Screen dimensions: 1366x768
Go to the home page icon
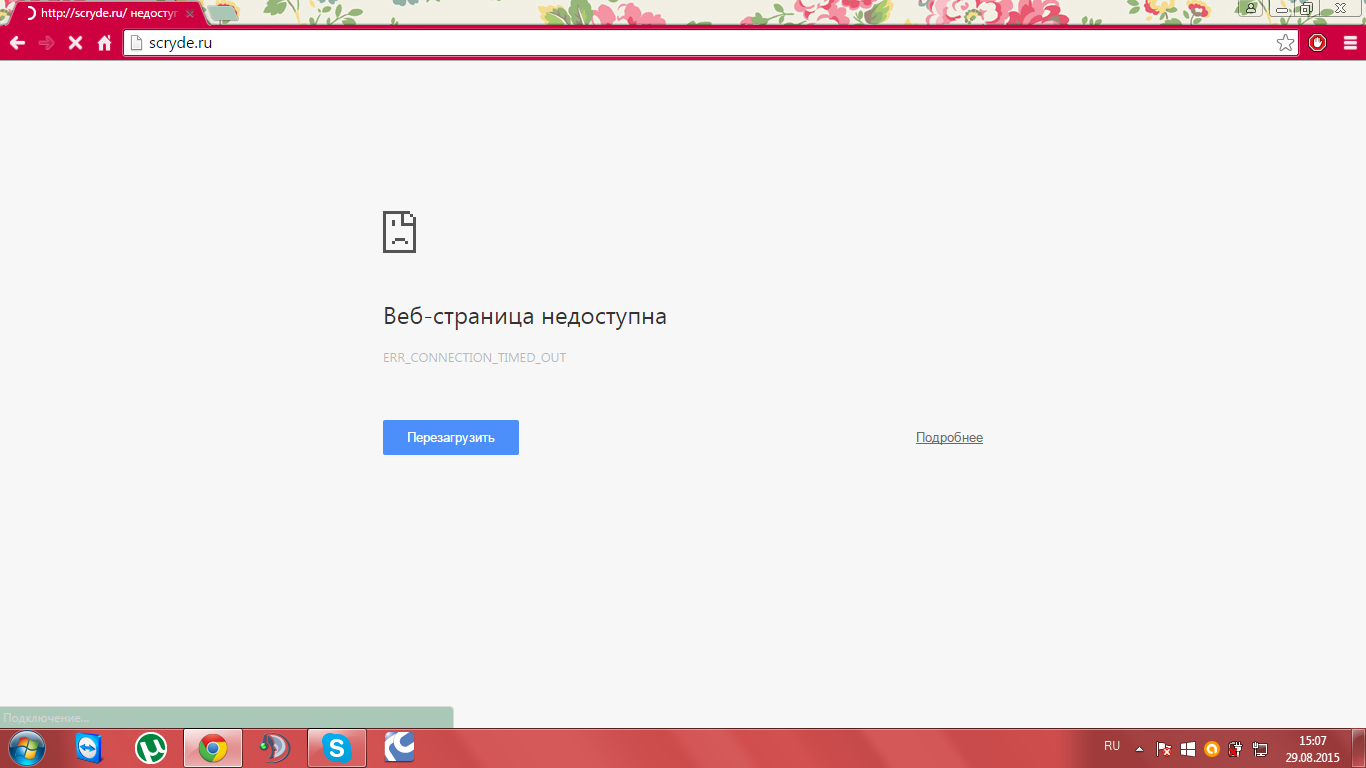[104, 43]
